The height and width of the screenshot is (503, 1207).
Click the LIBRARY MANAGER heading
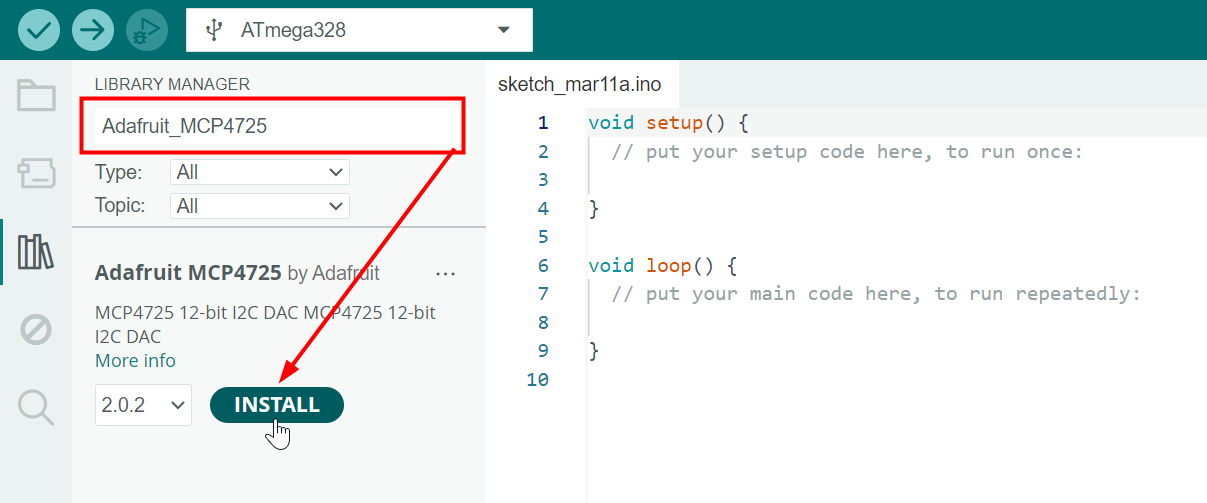[x=172, y=84]
